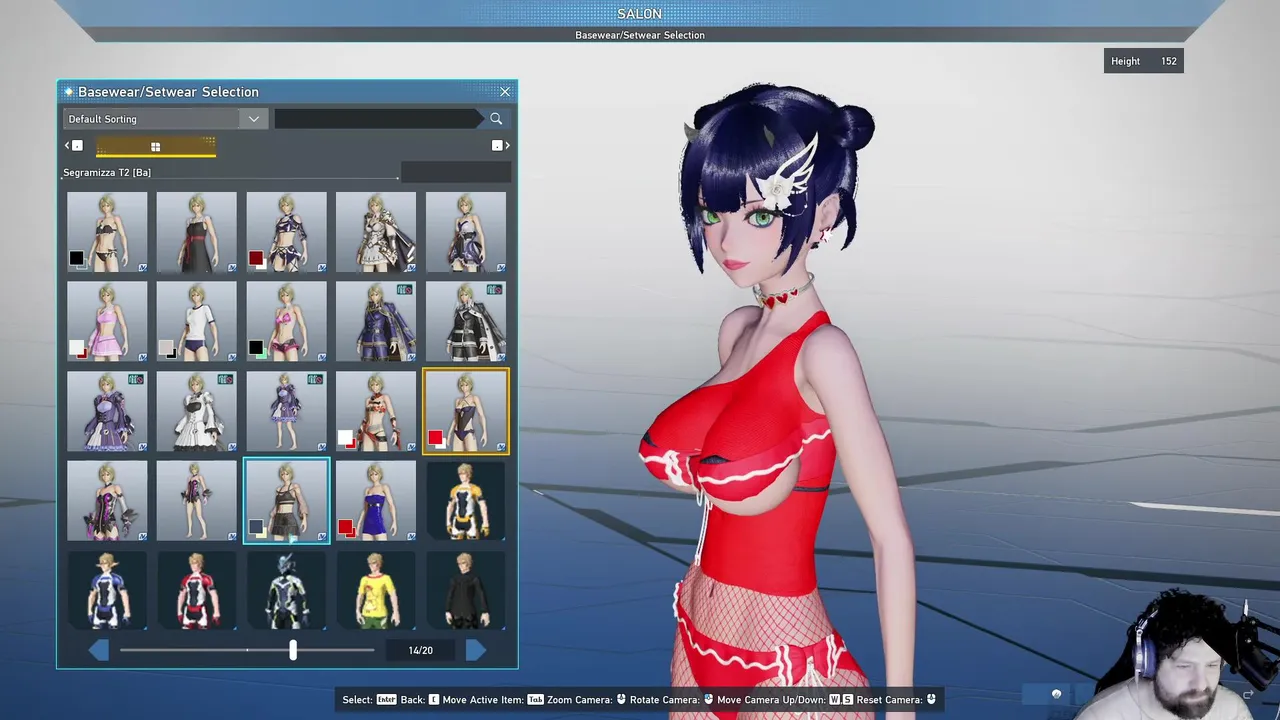Select the pink bikini thumbnail
Viewport: 1280px width, 720px height.
pyautogui.click(x=286, y=321)
